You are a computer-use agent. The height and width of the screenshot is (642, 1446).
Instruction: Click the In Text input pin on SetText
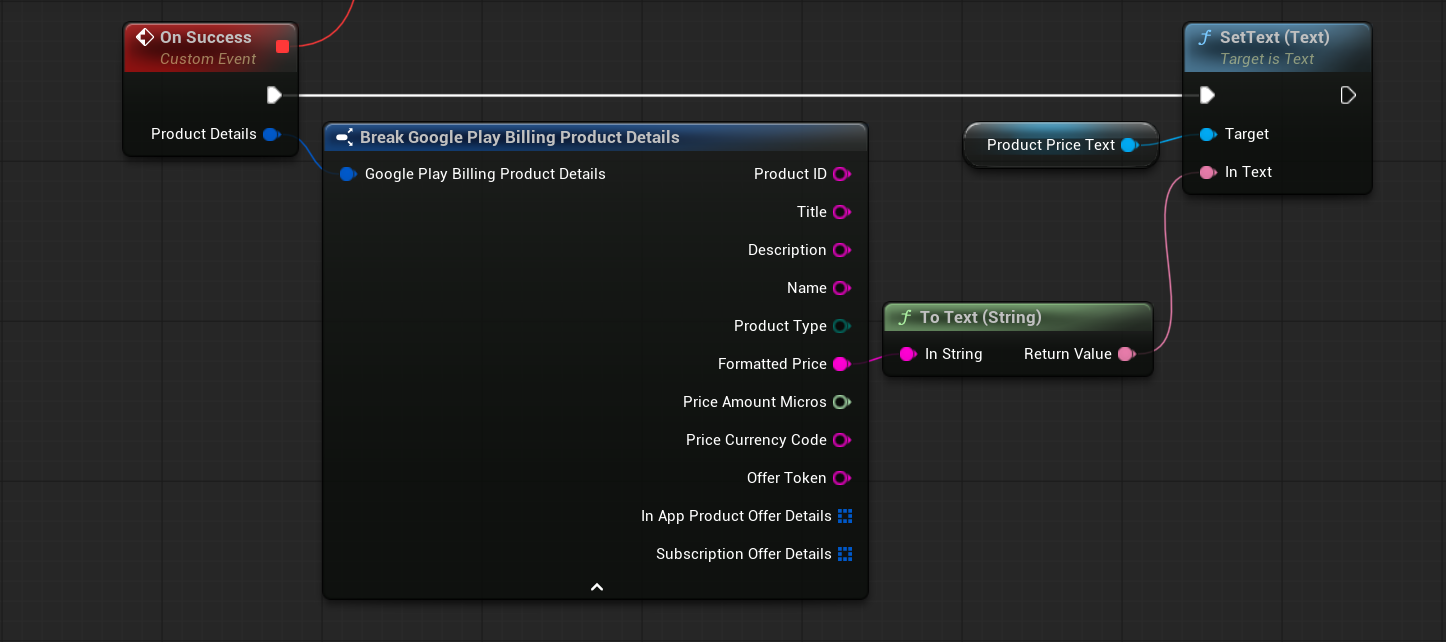coord(1207,172)
